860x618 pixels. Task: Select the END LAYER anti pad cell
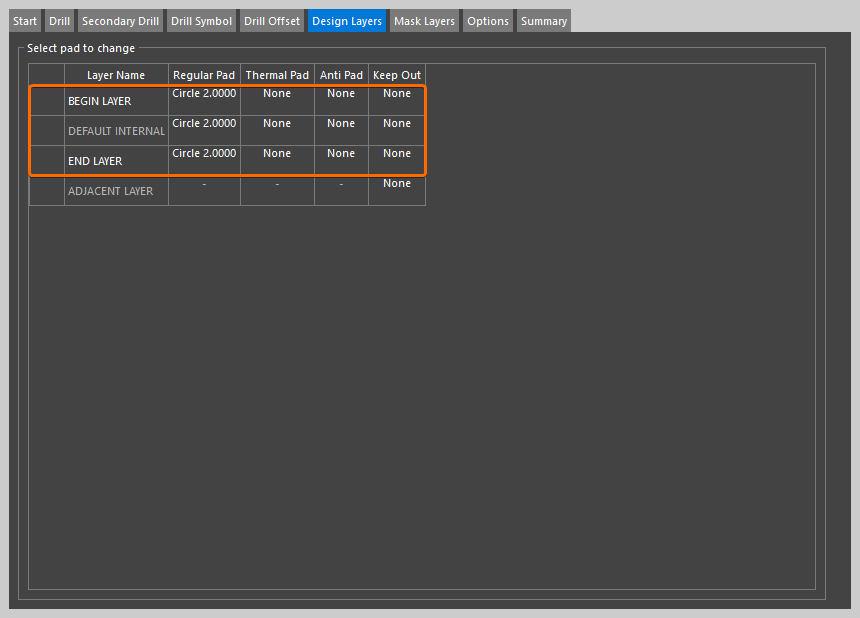[341, 154]
